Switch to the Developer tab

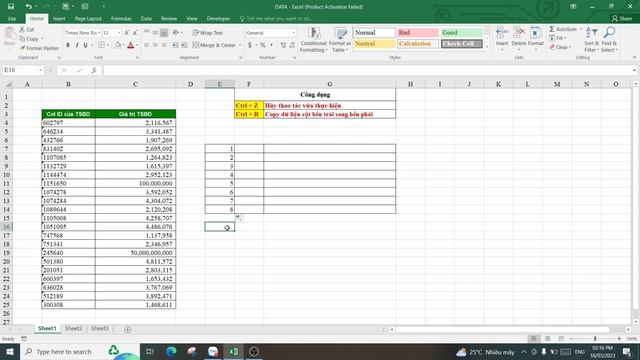pos(218,19)
